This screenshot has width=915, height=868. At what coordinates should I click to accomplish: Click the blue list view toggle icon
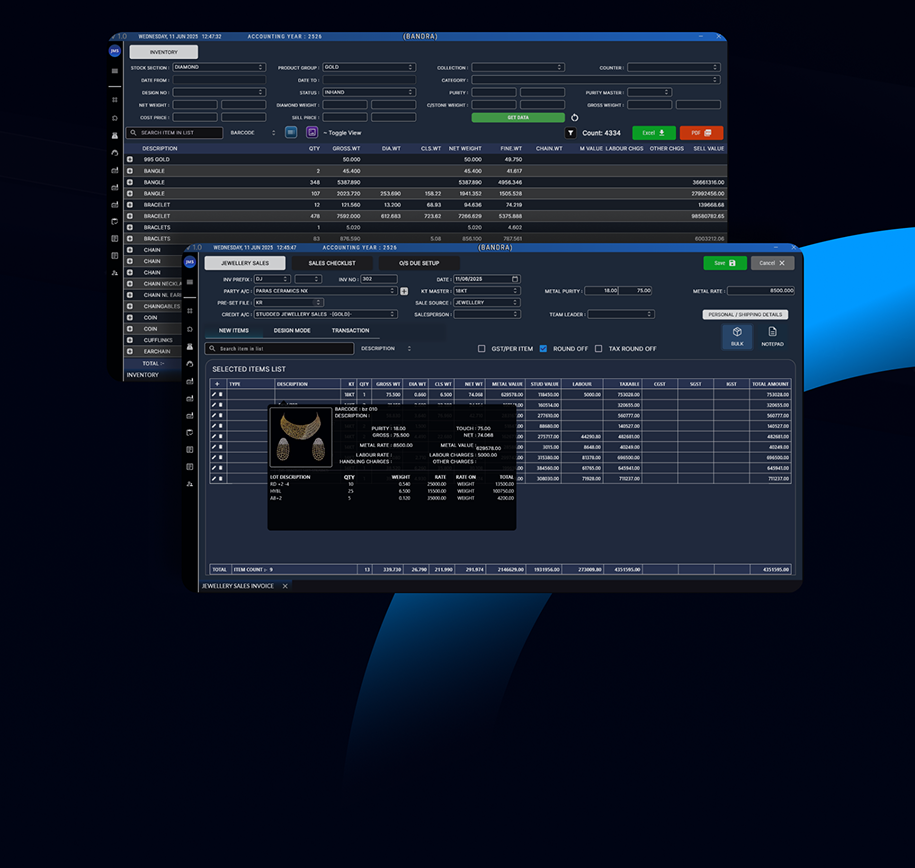(x=291, y=133)
